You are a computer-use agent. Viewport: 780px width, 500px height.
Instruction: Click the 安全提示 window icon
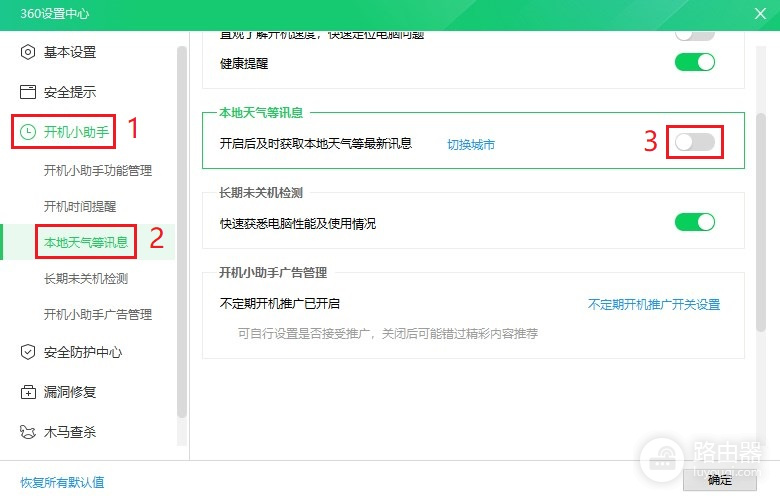coord(28,92)
